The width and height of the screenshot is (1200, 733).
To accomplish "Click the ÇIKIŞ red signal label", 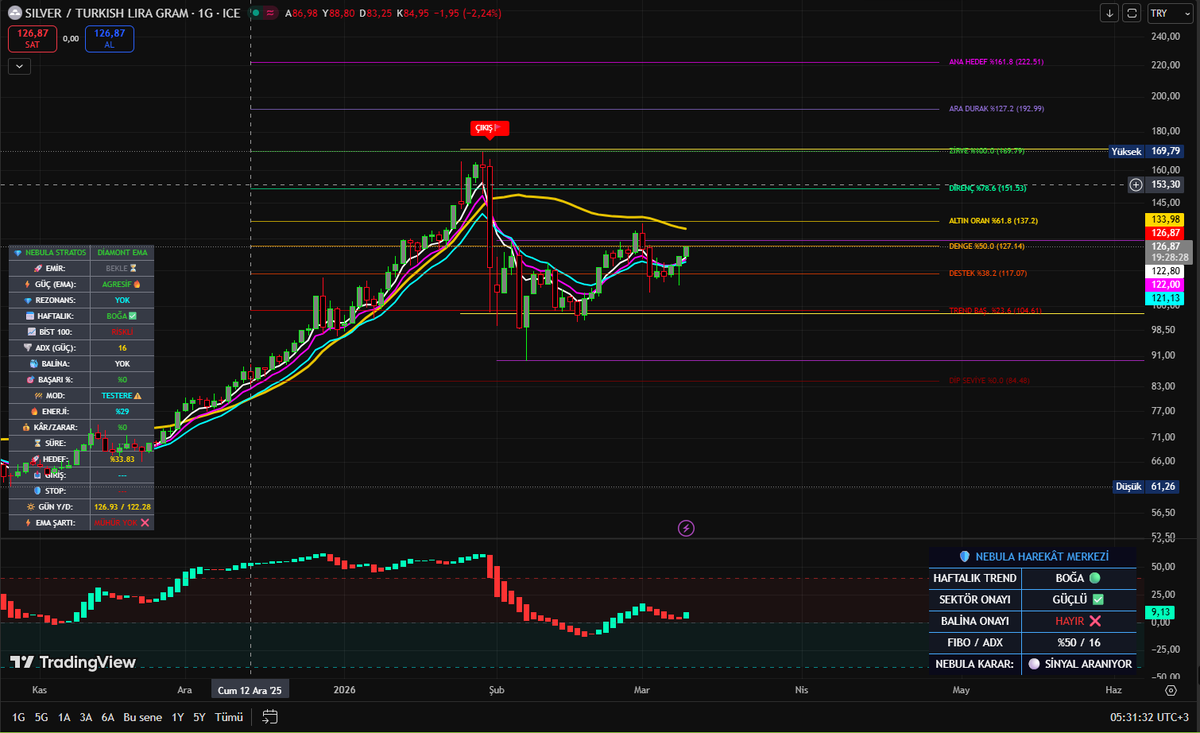I will pos(490,128).
